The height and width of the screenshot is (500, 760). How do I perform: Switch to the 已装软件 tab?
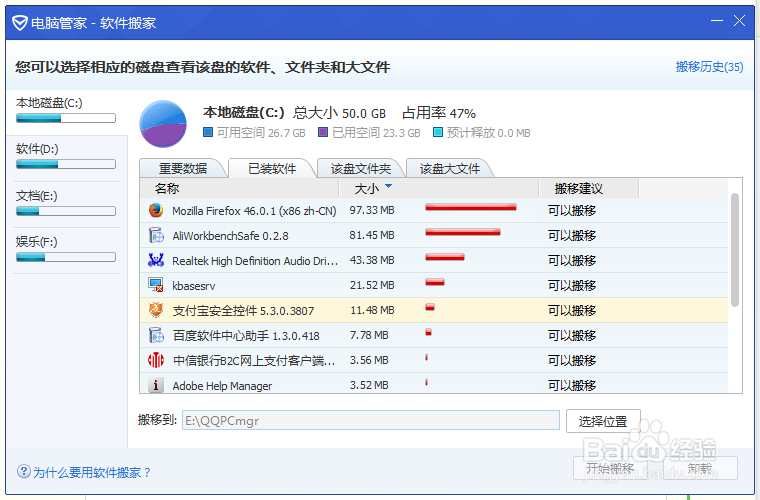pyautogui.click(x=272, y=169)
